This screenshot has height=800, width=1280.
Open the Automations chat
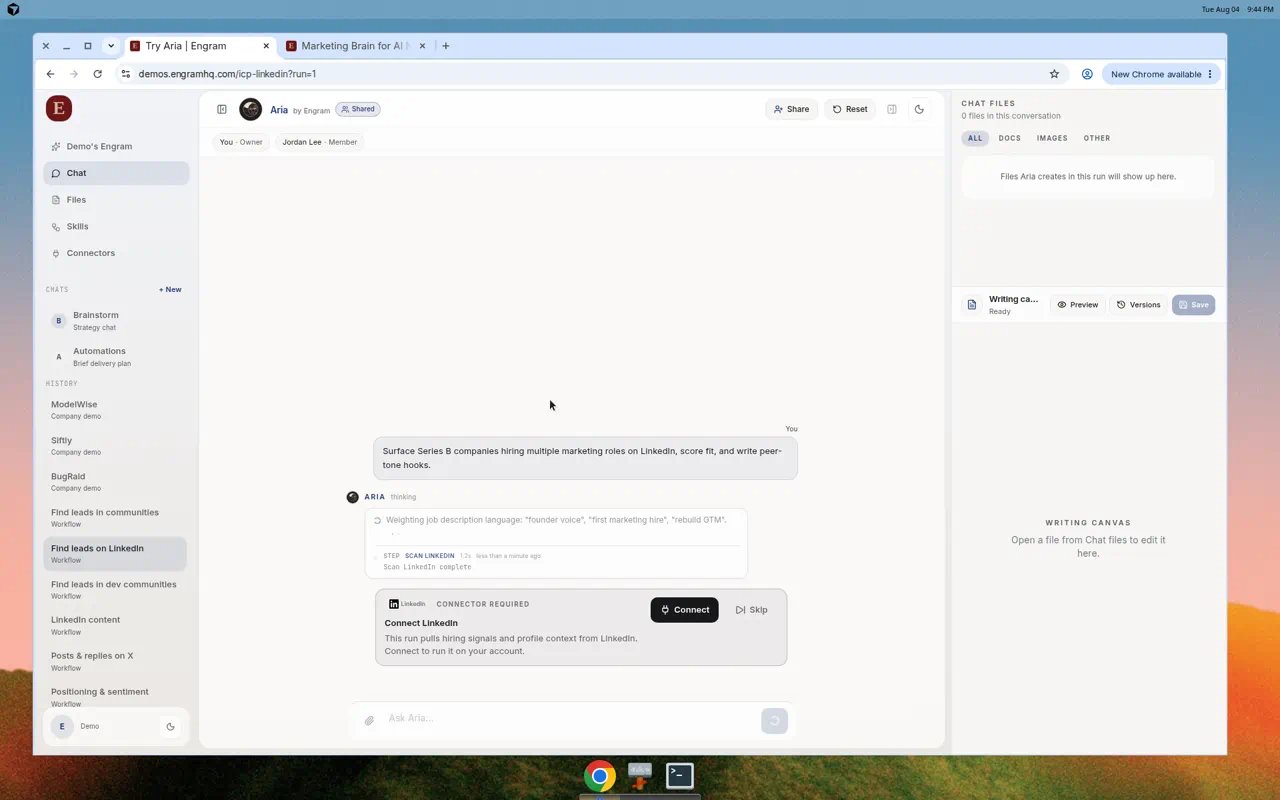point(116,357)
